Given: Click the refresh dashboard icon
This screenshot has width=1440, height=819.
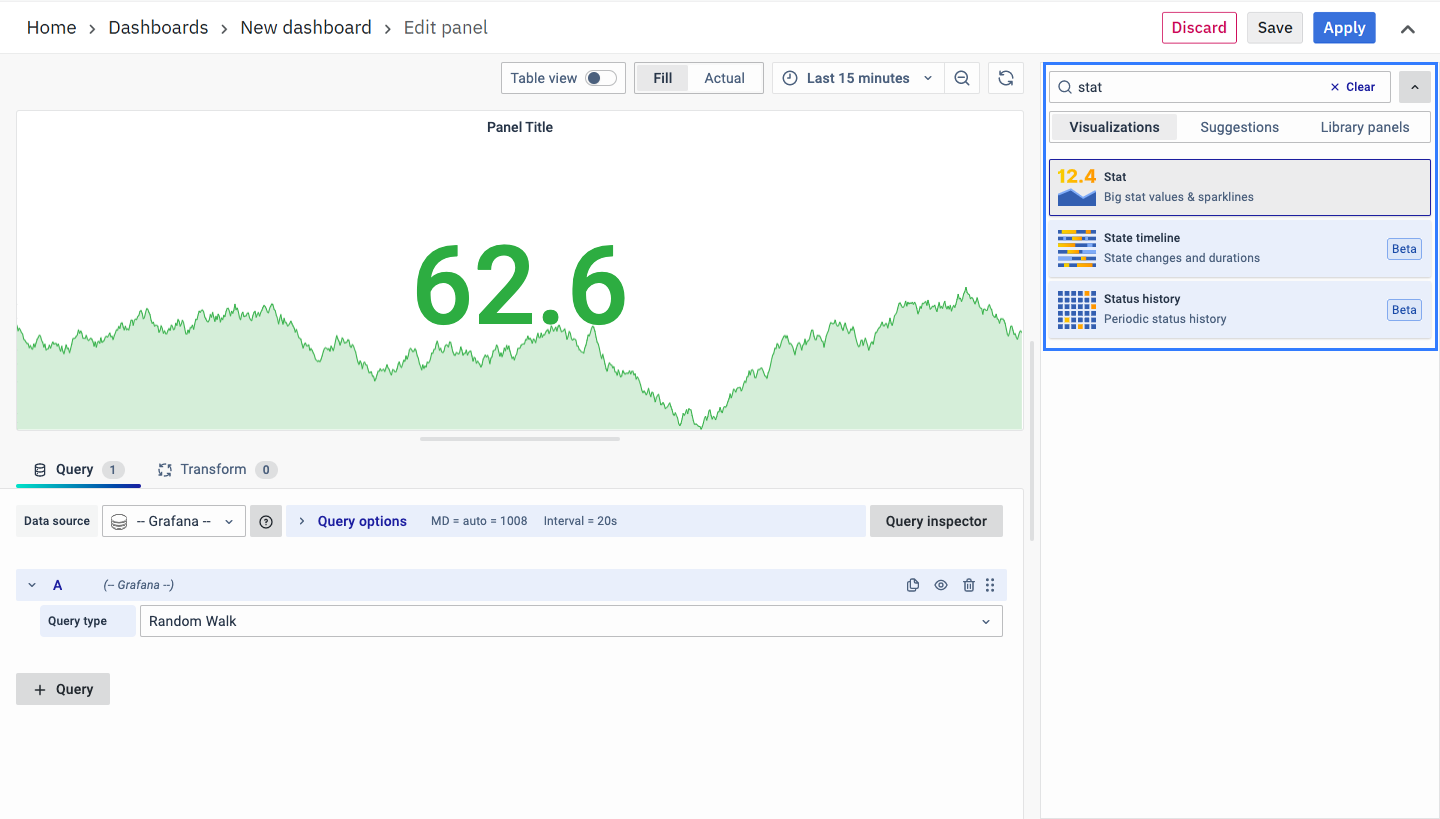Looking at the screenshot, I should [x=1006, y=78].
